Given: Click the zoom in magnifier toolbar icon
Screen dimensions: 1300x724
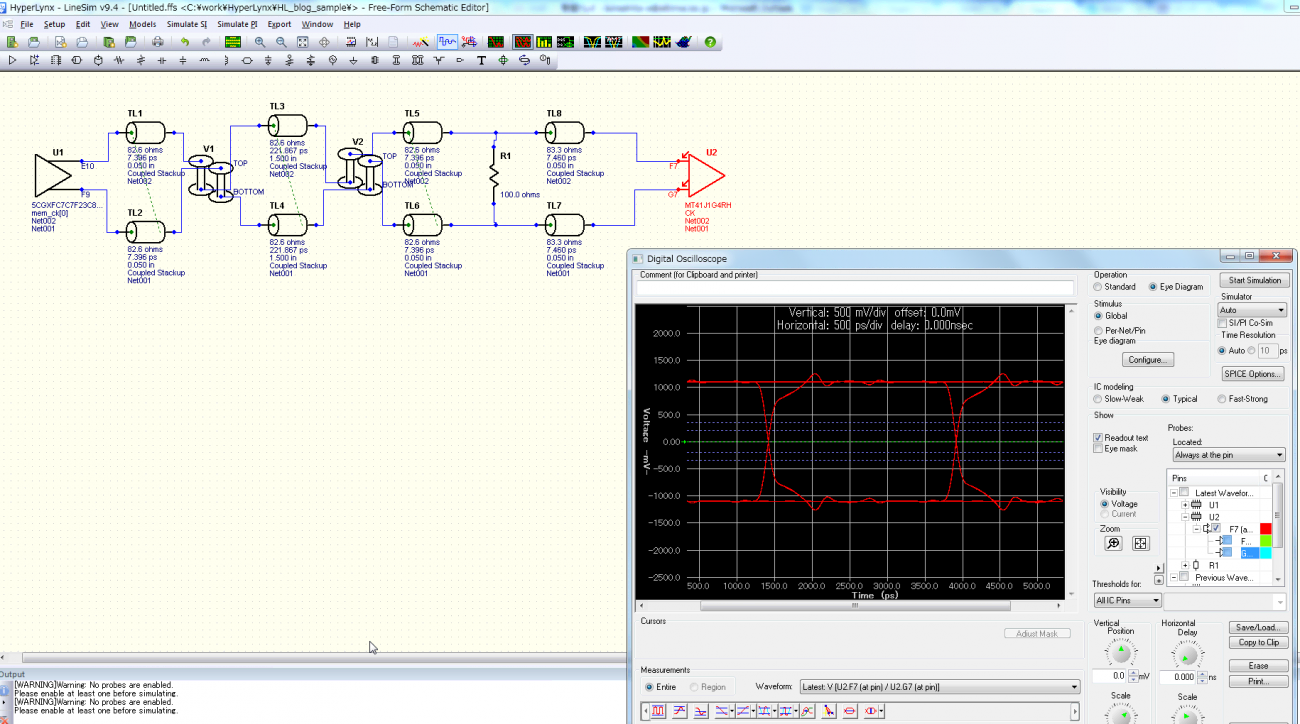Looking at the screenshot, I should pos(260,42).
